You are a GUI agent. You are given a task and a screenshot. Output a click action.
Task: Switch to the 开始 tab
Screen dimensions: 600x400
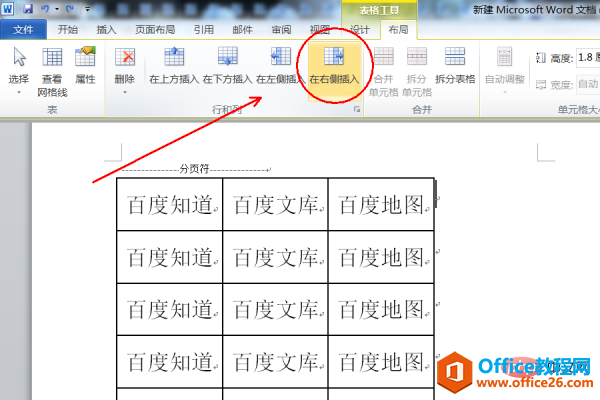[68, 29]
